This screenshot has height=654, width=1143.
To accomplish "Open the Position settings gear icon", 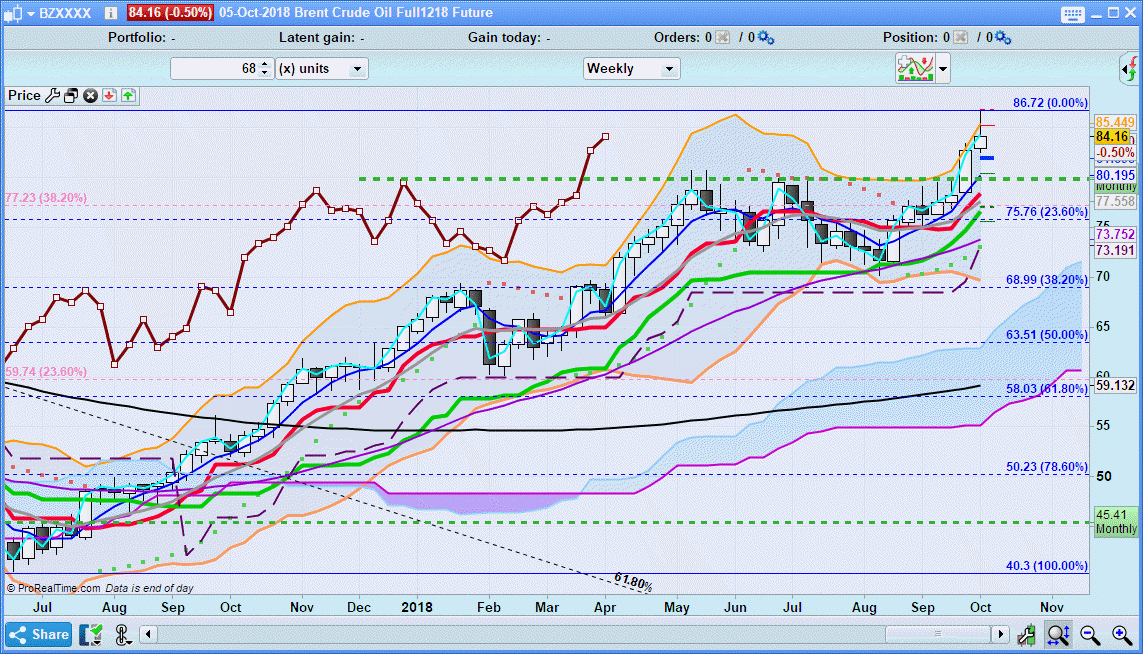I will tap(1004, 37).
